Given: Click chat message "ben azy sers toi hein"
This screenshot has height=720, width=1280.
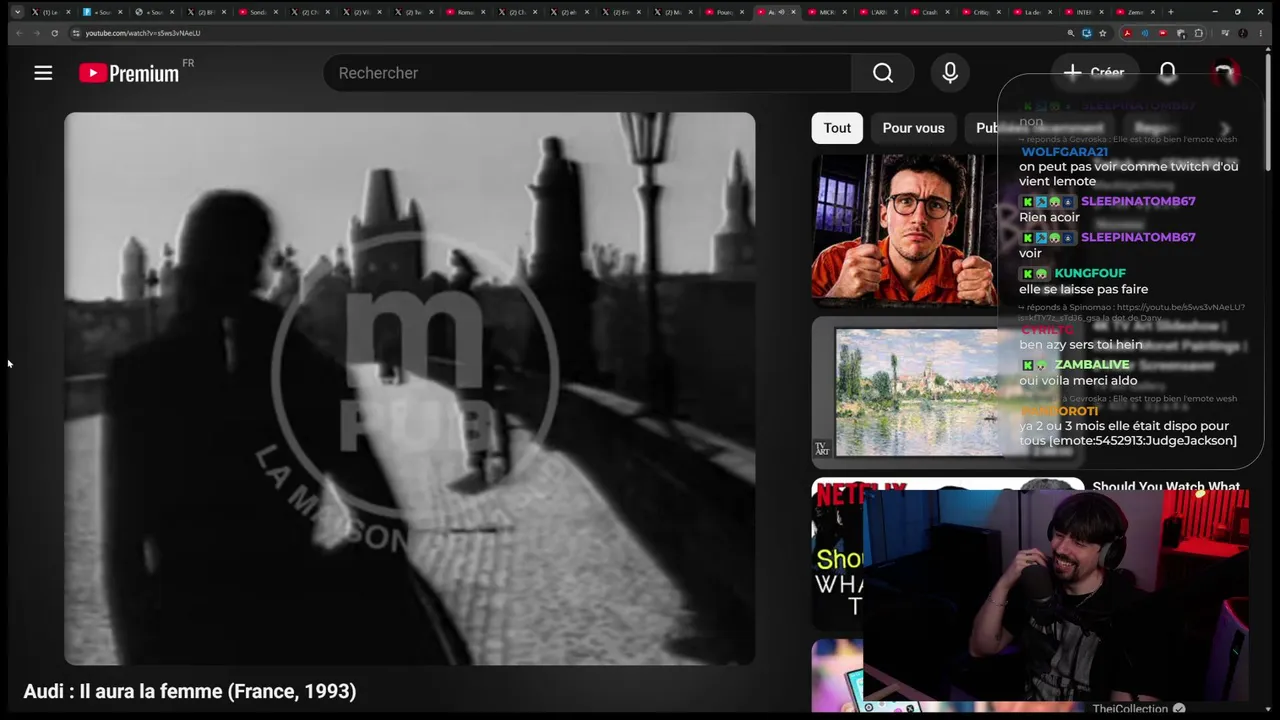Looking at the screenshot, I should 1080,345.
